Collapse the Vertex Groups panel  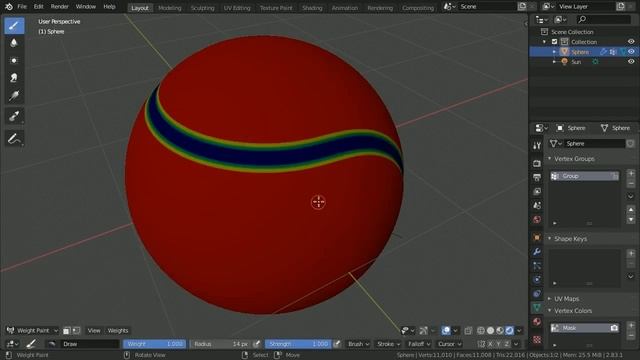click(x=549, y=158)
